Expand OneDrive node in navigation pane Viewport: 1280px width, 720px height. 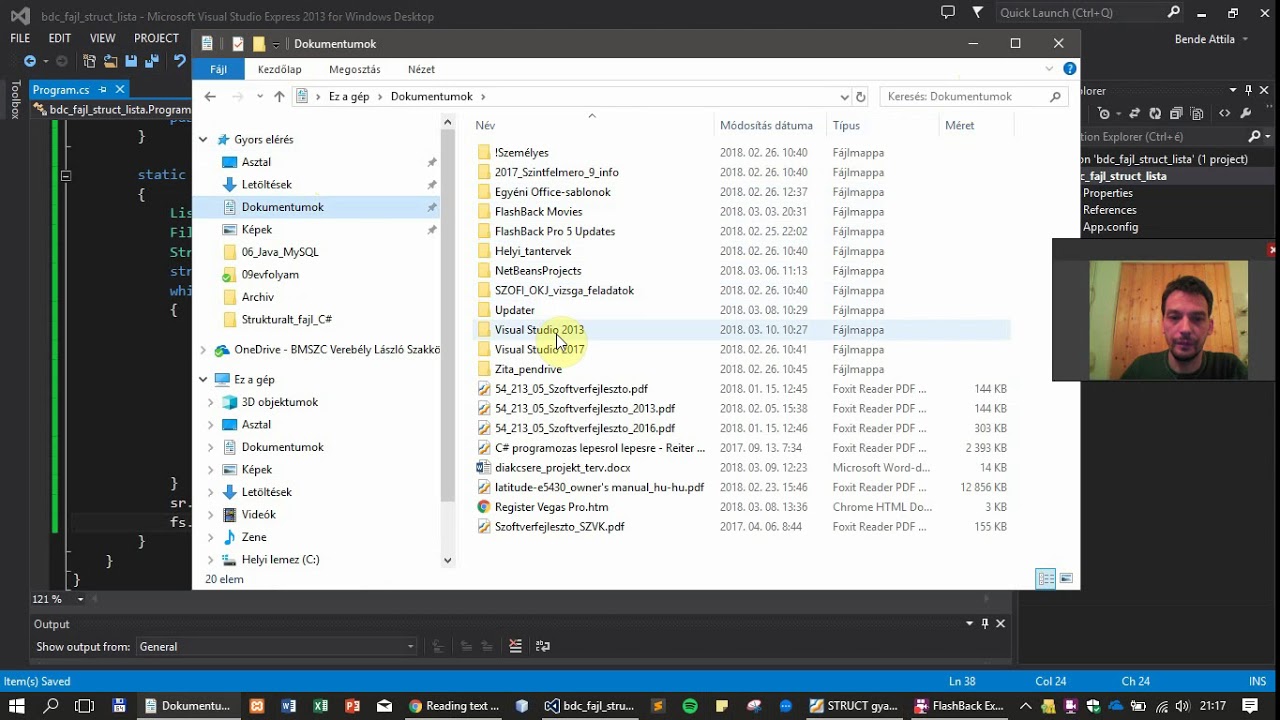coord(203,350)
